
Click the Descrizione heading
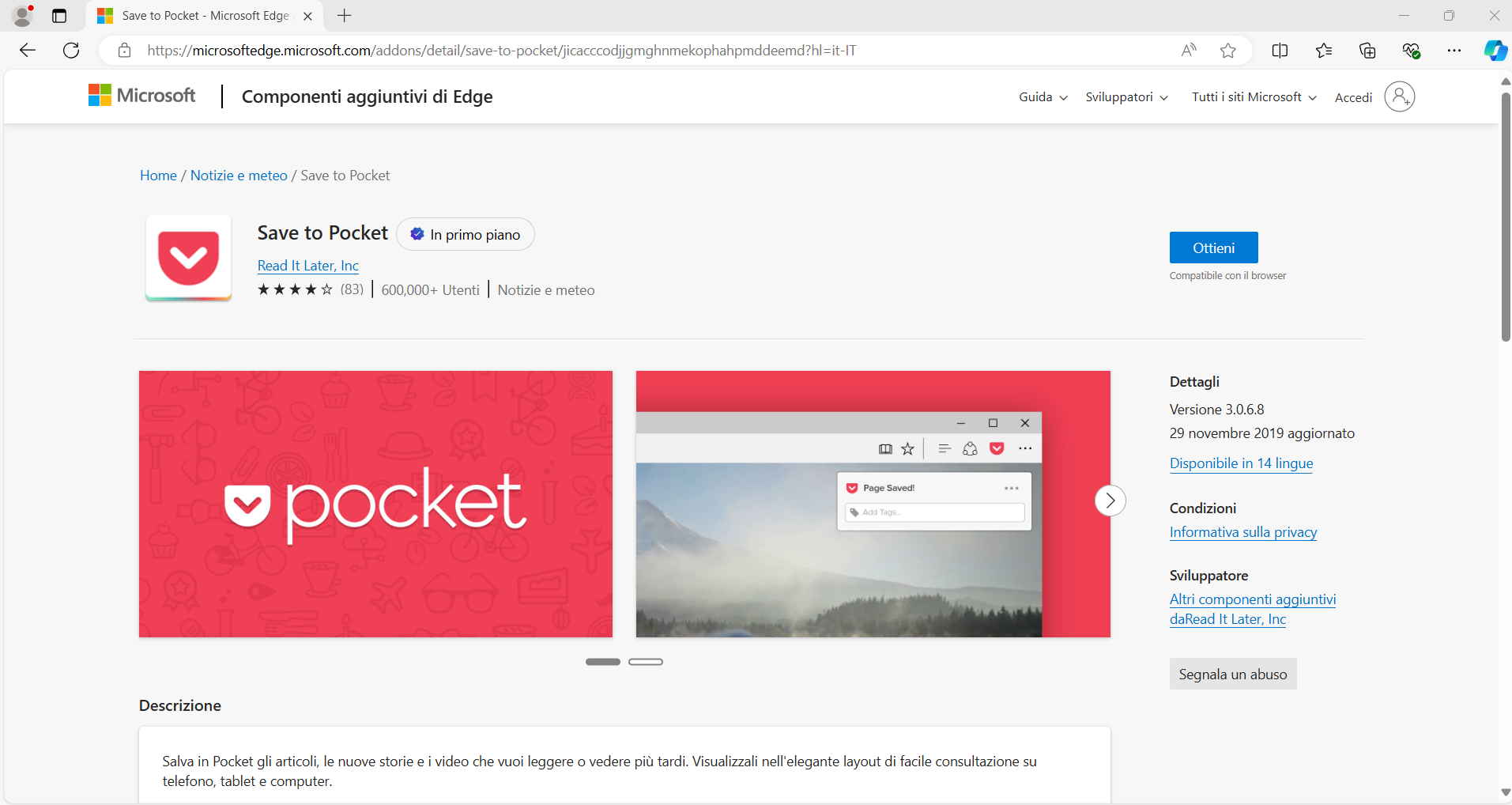point(180,705)
